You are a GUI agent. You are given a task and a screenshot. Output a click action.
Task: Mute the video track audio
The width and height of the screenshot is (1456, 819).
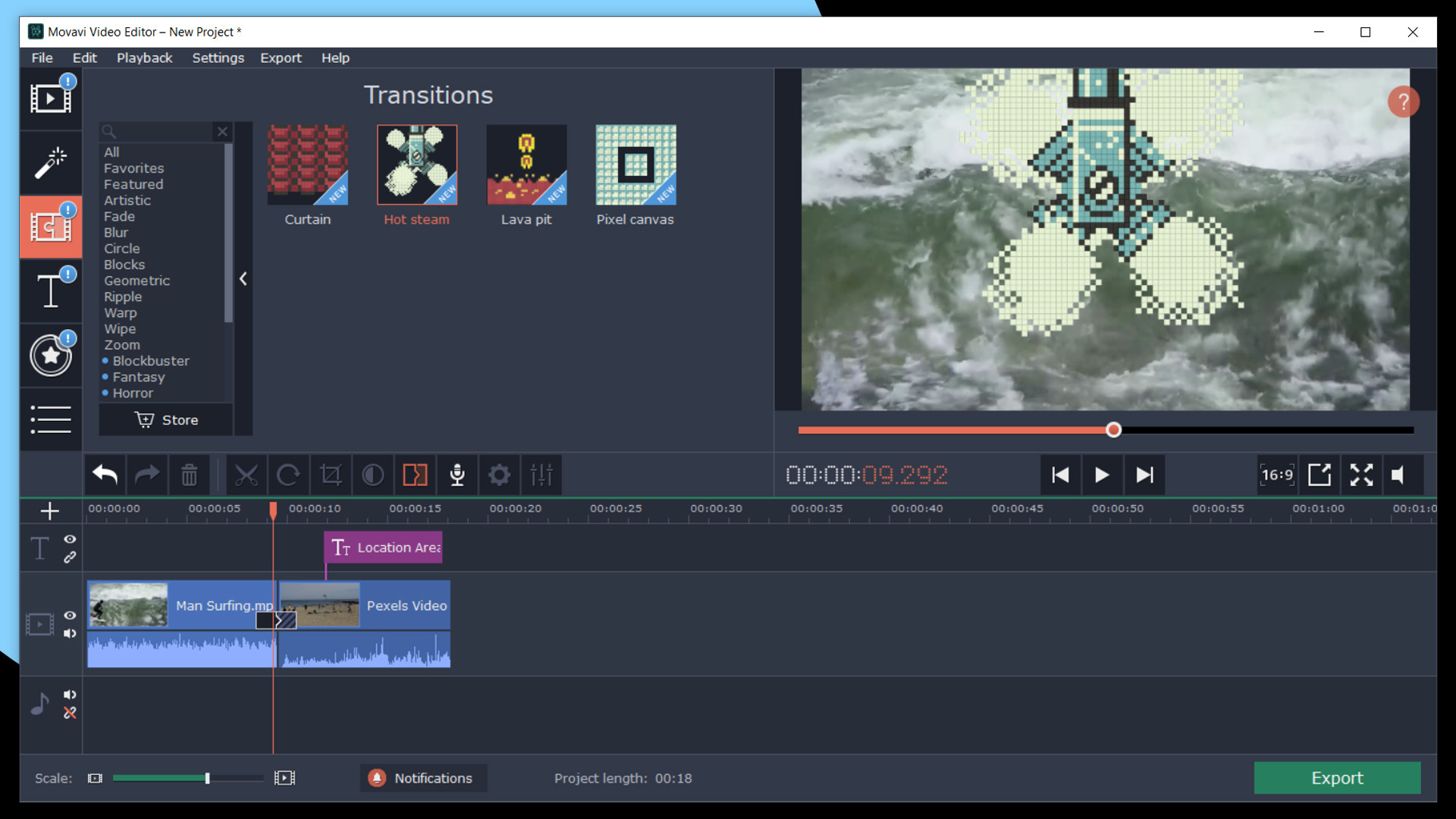pyautogui.click(x=70, y=634)
